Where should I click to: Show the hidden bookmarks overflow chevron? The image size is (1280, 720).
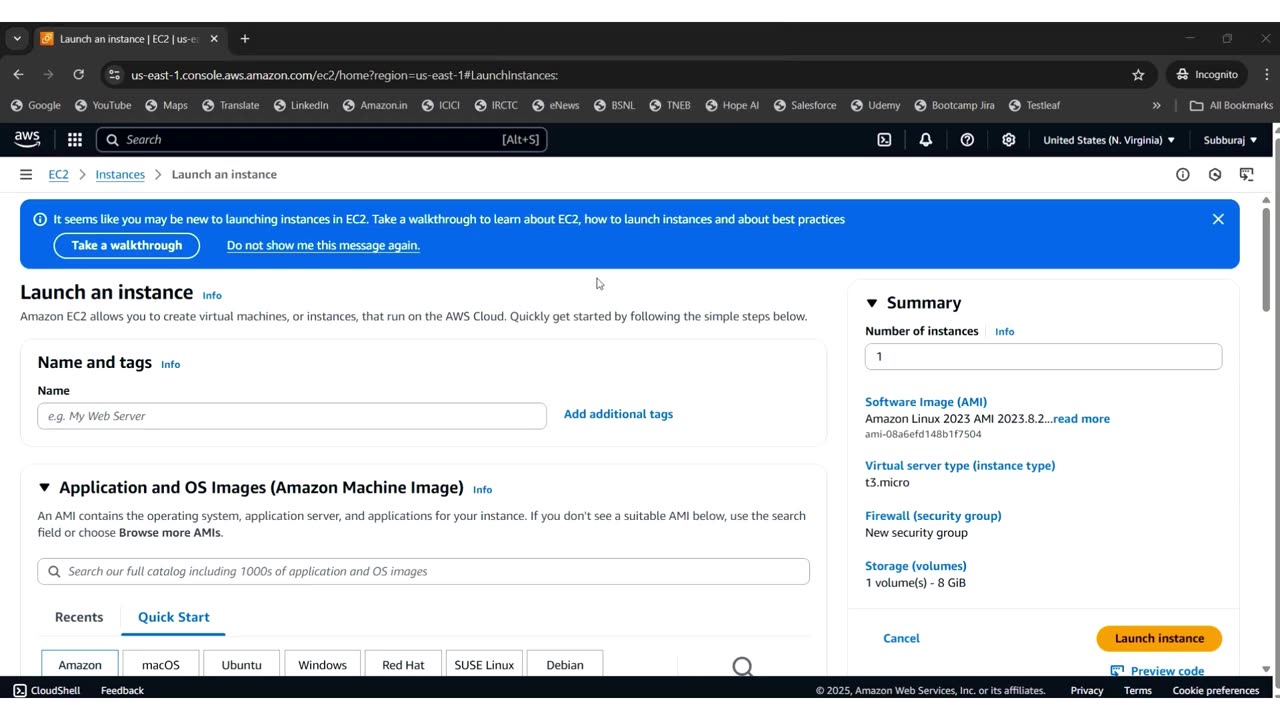pyautogui.click(x=1157, y=105)
